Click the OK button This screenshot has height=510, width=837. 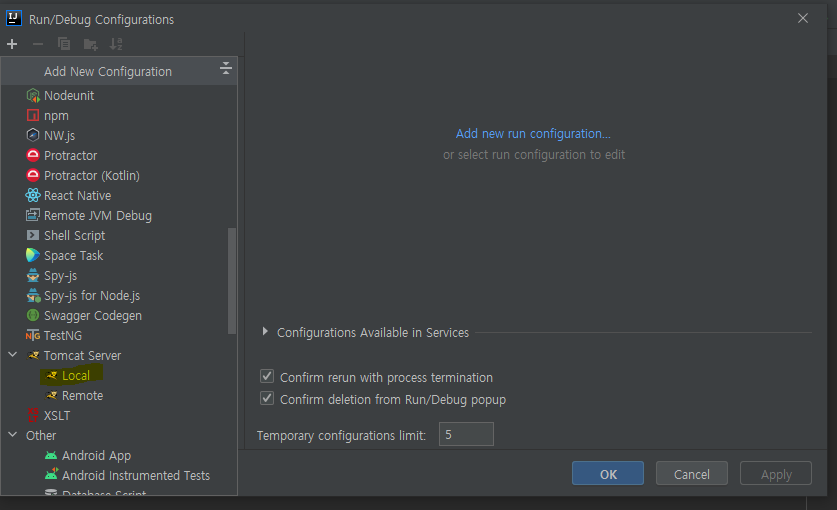607,474
